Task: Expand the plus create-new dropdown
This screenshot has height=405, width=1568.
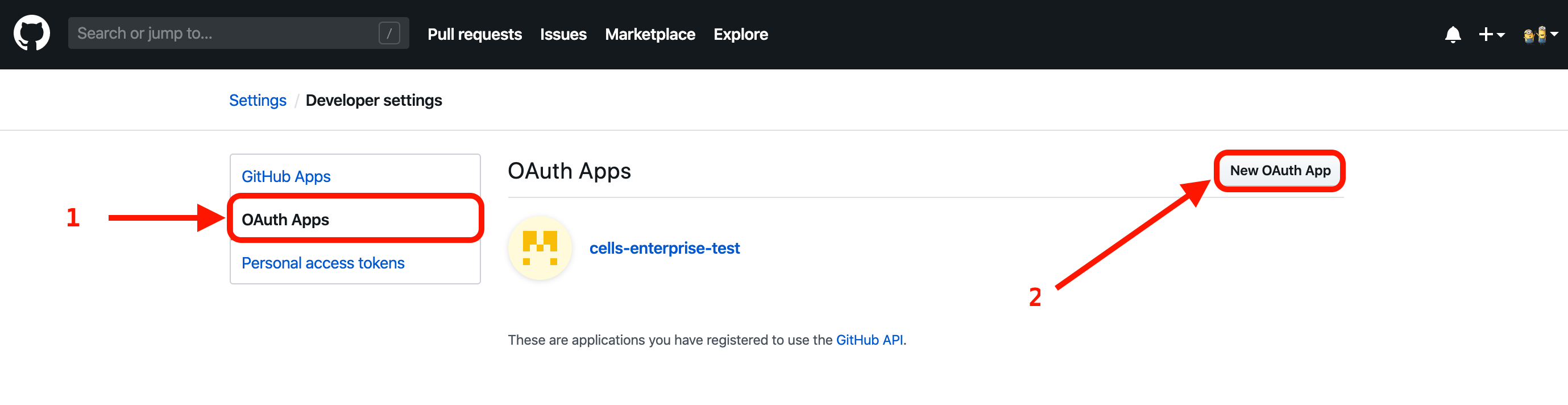Action: point(1491,34)
